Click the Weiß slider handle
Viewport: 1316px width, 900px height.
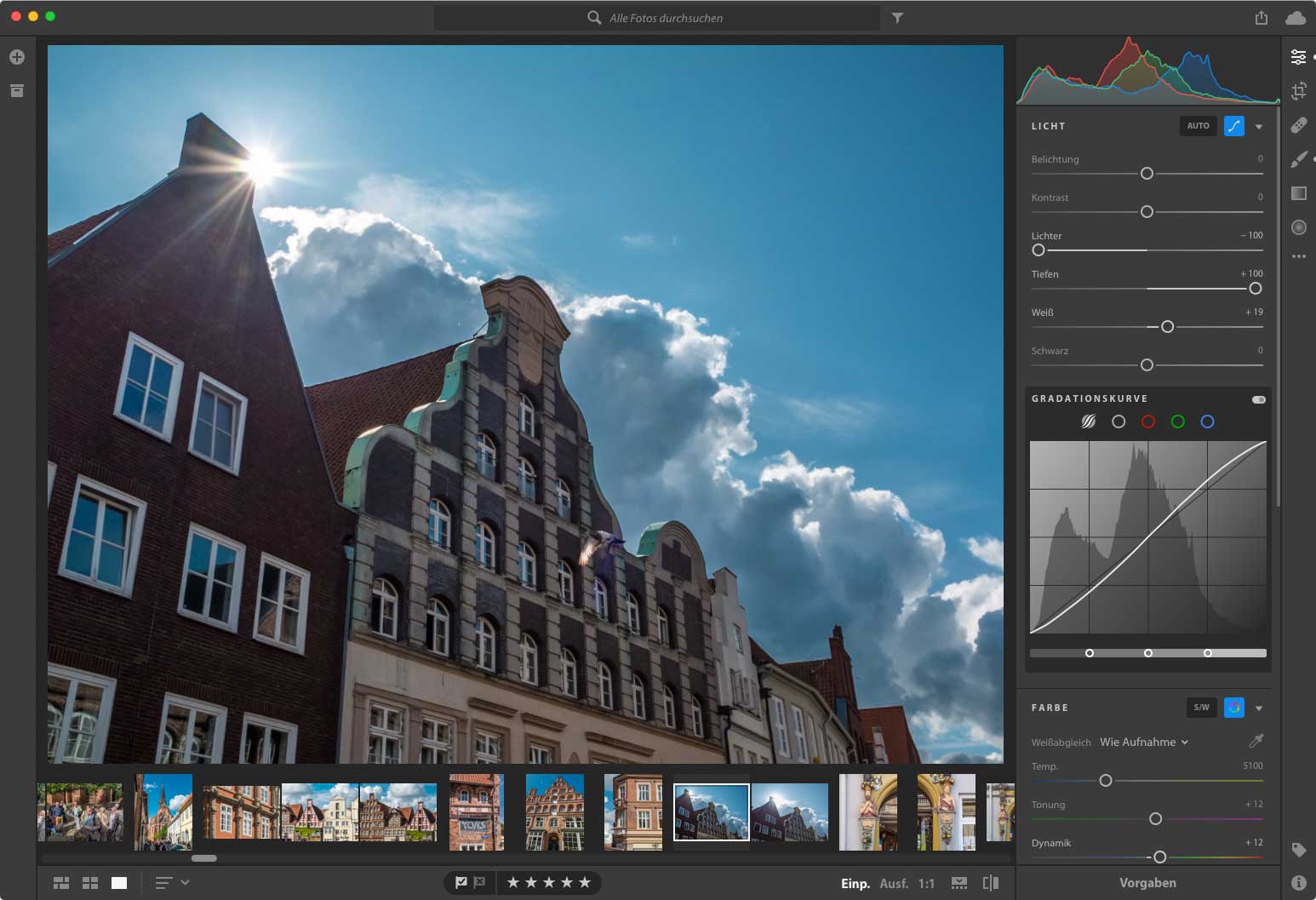[1167, 327]
